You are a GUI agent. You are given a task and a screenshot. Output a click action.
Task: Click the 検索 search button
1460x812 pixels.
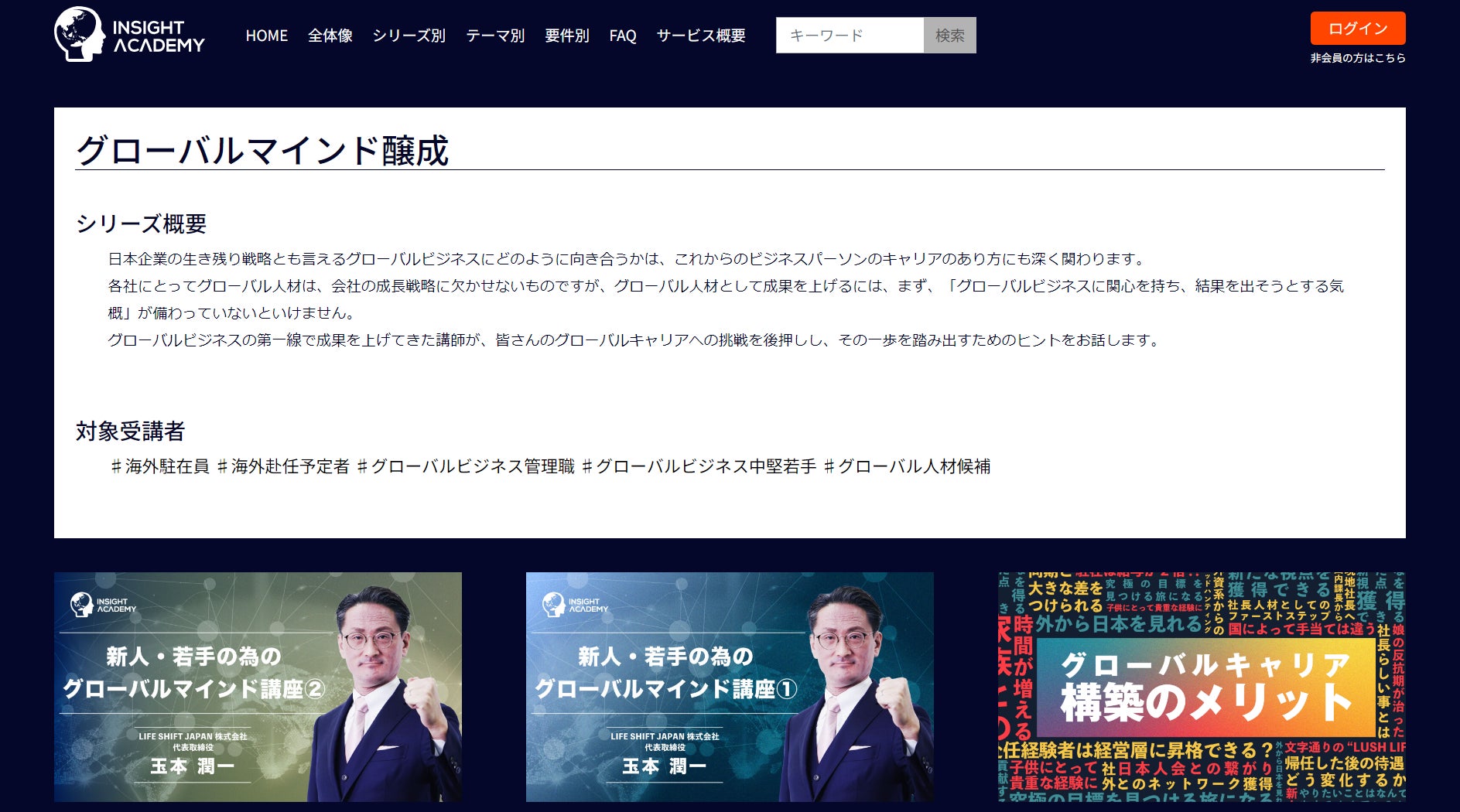[x=950, y=36]
